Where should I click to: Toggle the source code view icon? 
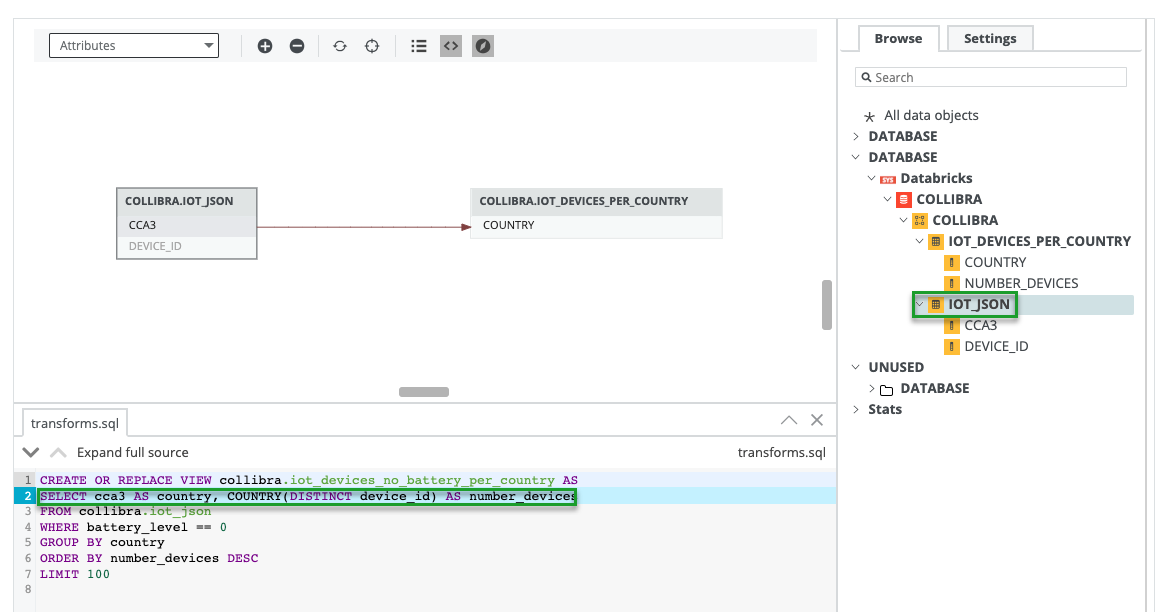451,46
